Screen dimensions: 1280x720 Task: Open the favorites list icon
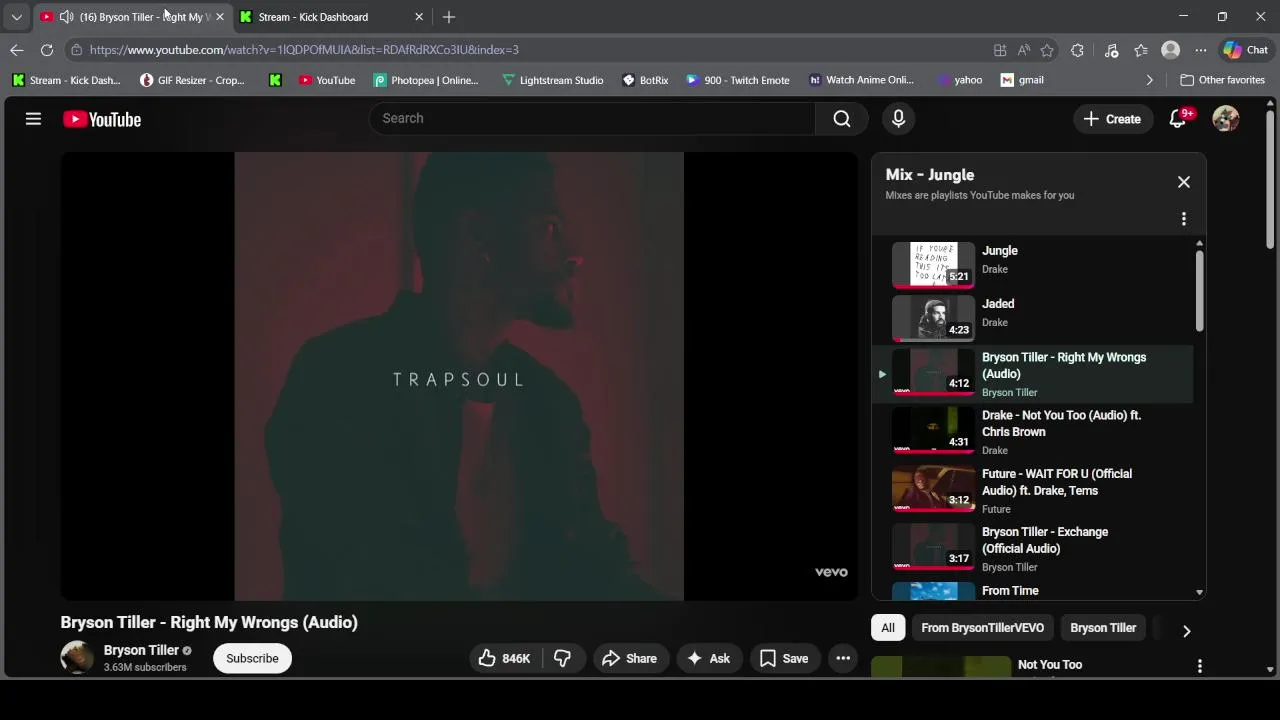coord(1141,50)
